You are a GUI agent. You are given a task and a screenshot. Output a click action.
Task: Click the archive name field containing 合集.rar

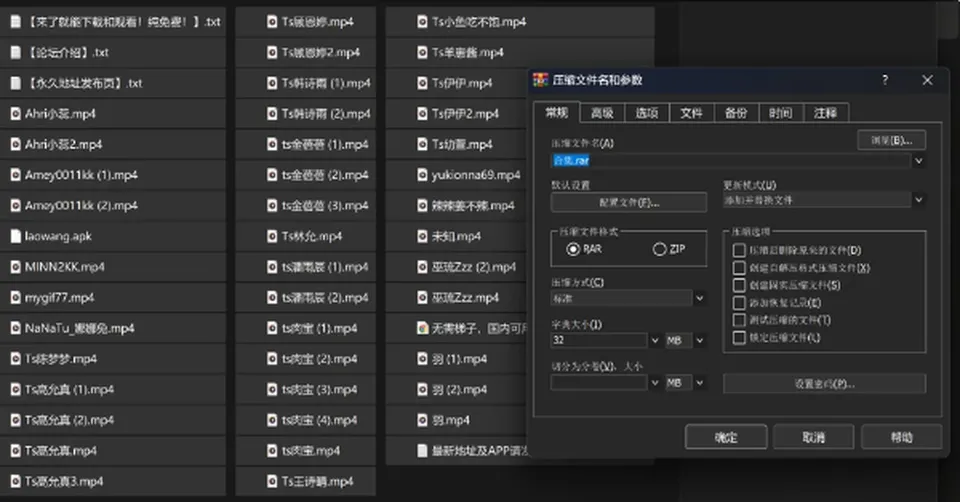pos(731,161)
